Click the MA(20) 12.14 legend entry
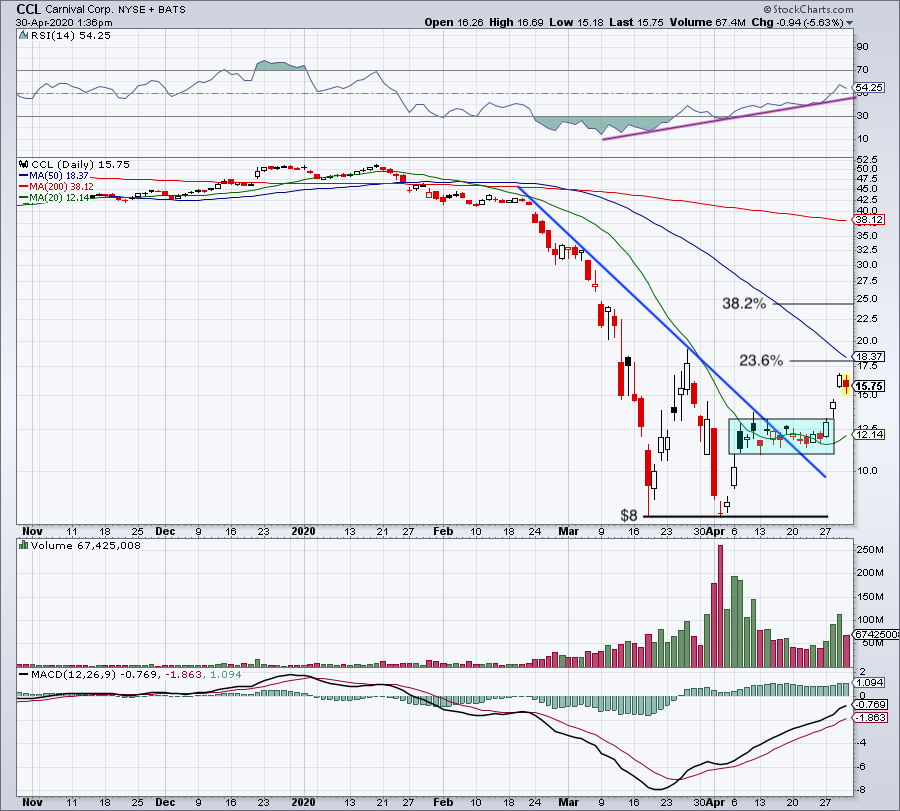 54,197
